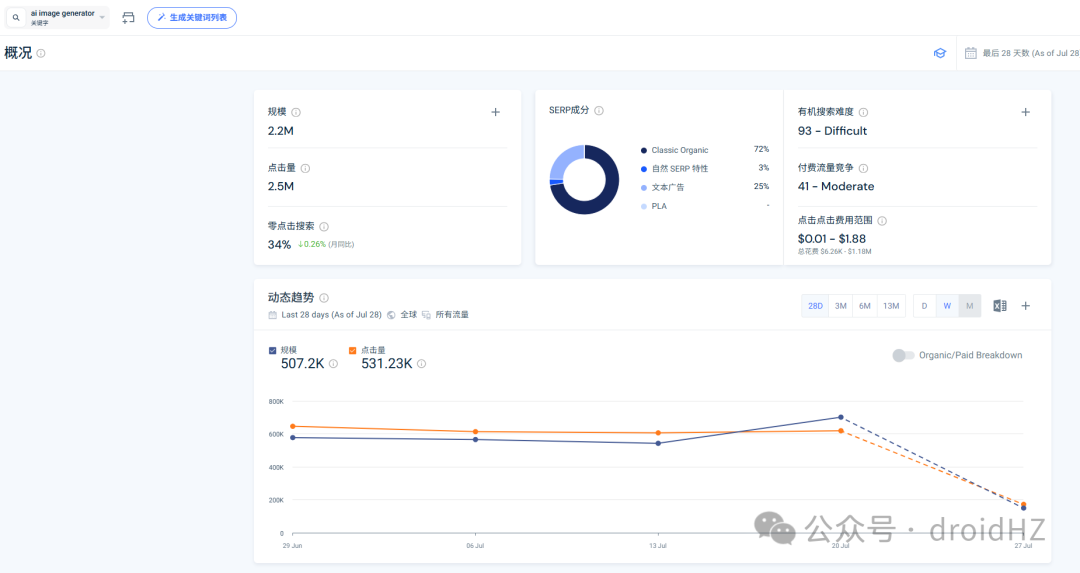Select daily granularity D button

pyautogui.click(x=924, y=306)
